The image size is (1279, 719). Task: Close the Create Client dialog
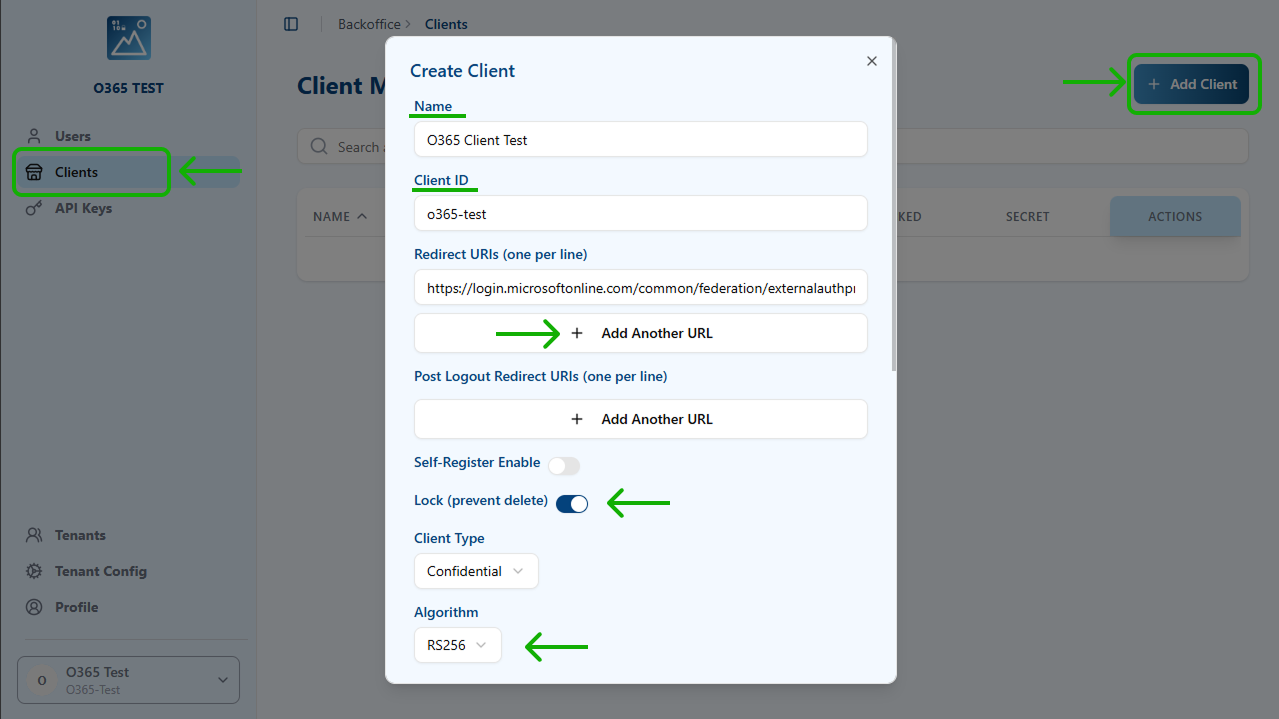[x=872, y=61]
